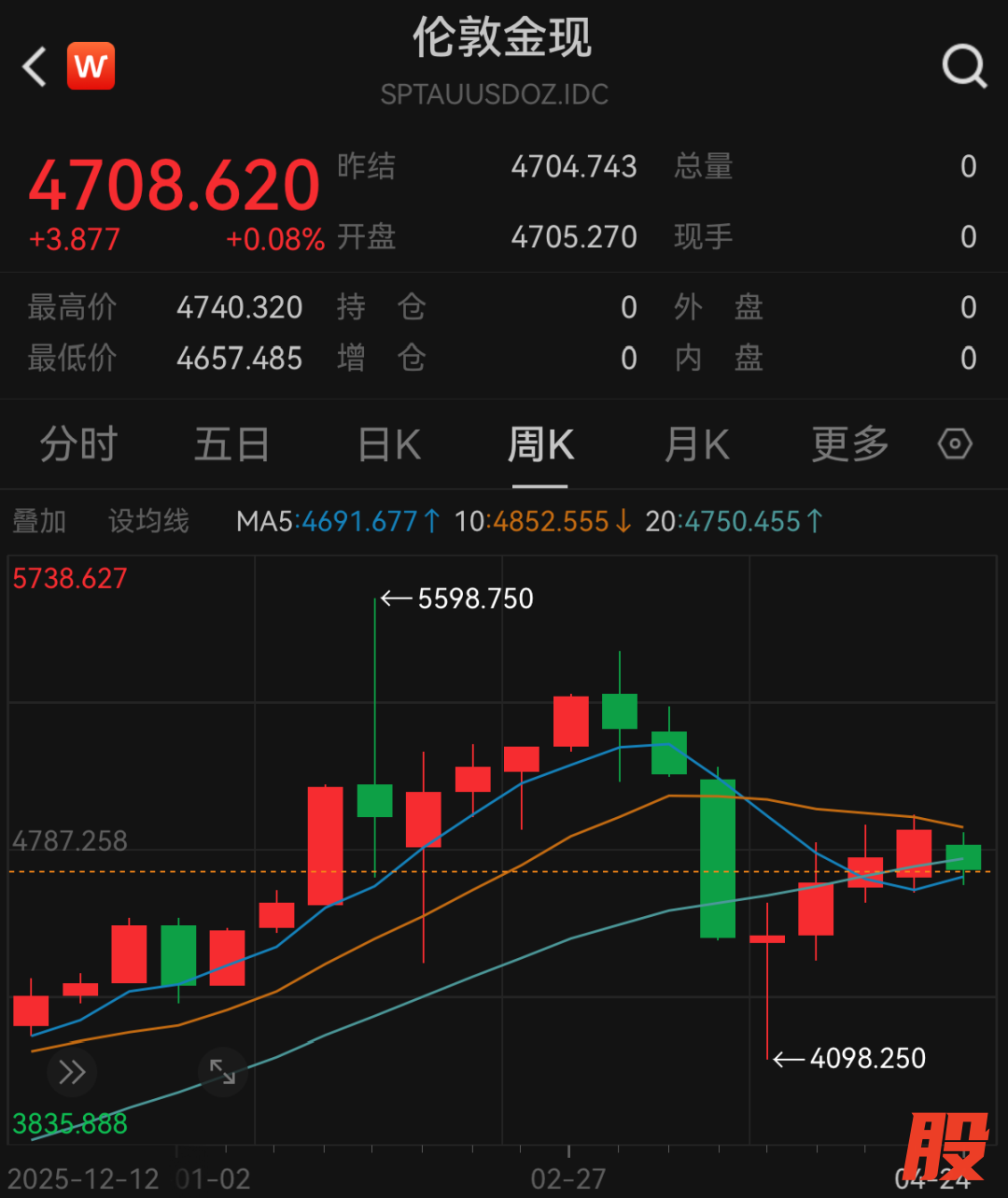The height and width of the screenshot is (1198, 1008).
Task: Tap the back arrow icon
Action: 35,67
